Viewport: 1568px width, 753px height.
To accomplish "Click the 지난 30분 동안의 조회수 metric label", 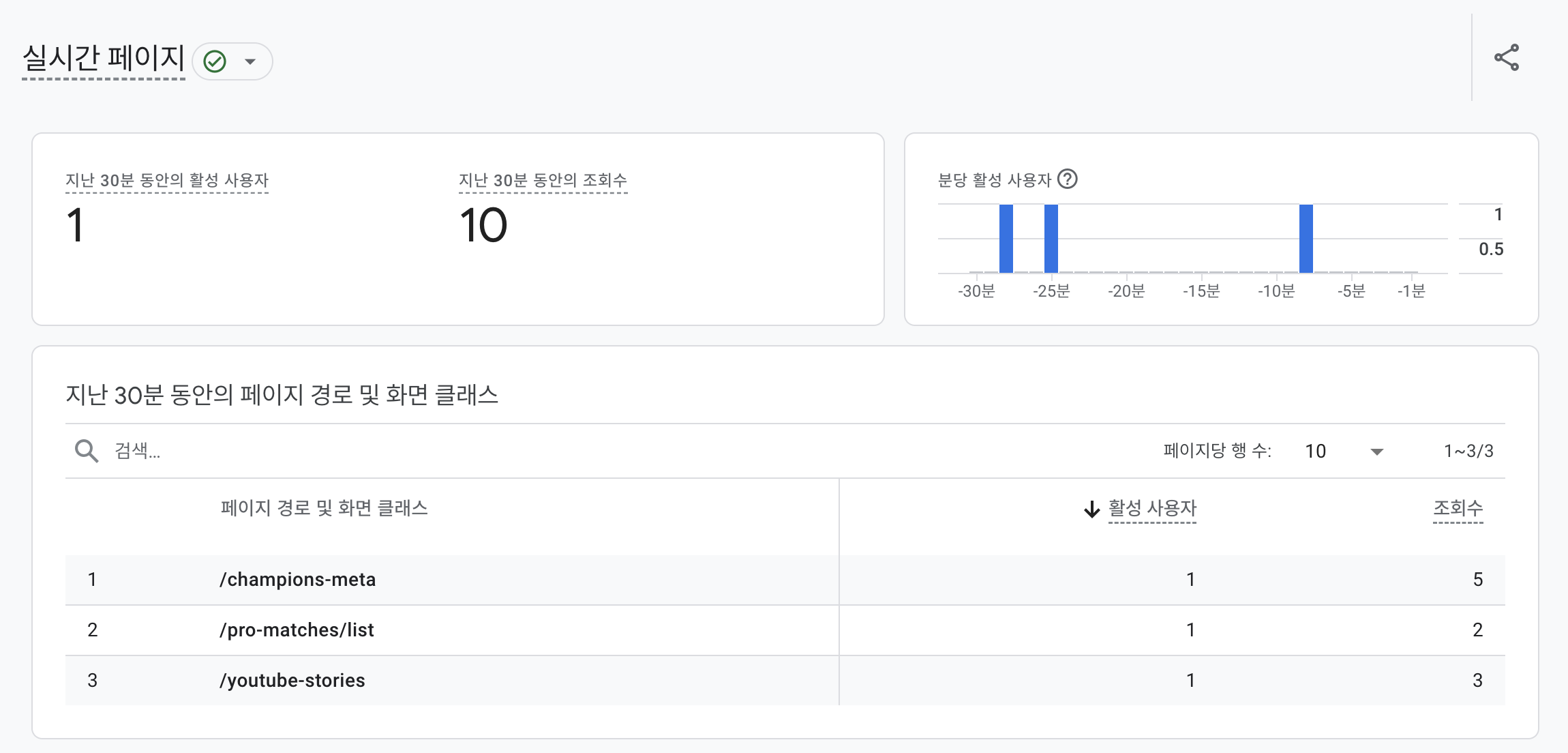I will pos(543,181).
